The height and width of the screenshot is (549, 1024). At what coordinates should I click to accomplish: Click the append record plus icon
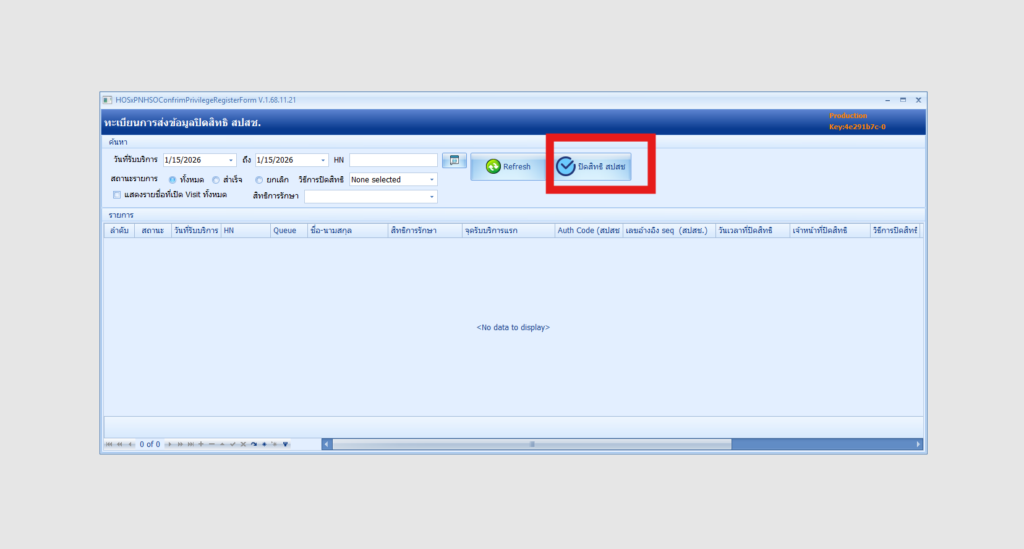pos(201,444)
